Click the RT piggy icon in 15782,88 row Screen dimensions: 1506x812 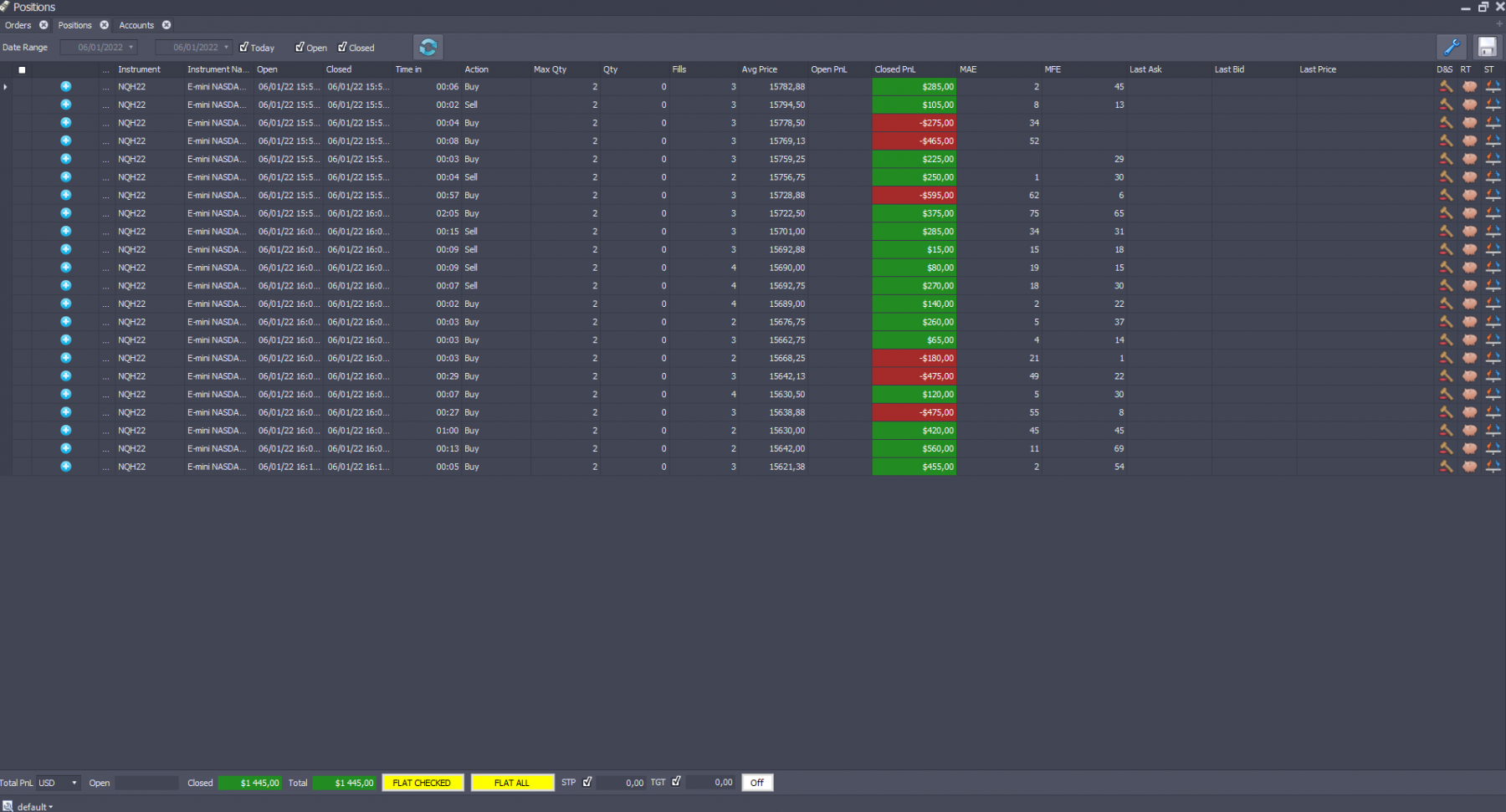pyautogui.click(x=1469, y=86)
